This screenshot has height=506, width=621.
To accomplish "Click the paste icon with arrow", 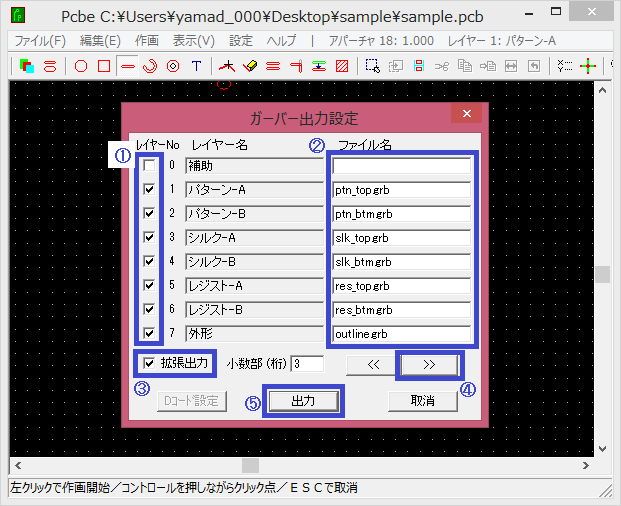I will click(x=488, y=66).
